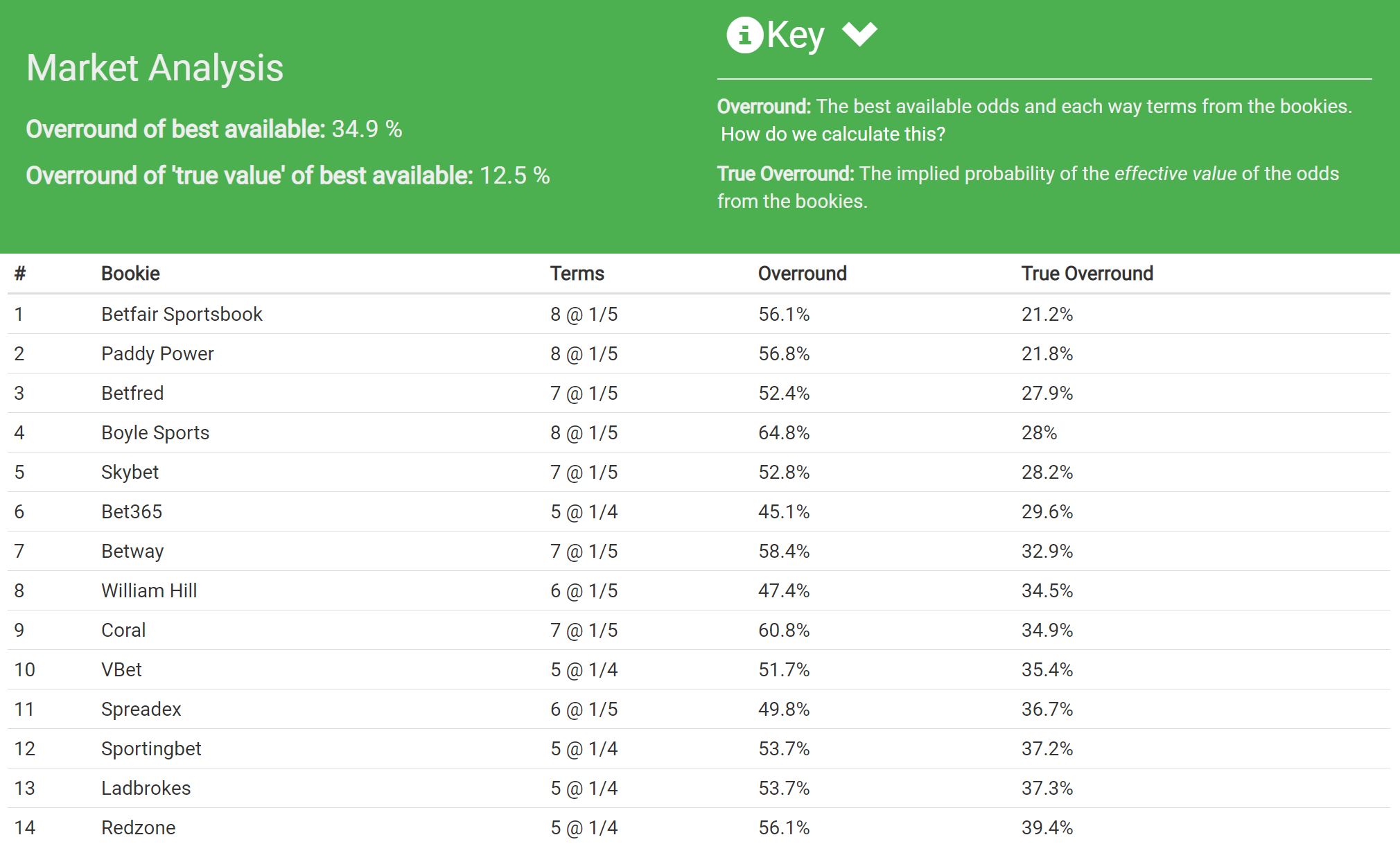Screen dimensions: 1400x844
Task: Click the # column header
Action: click(20, 274)
